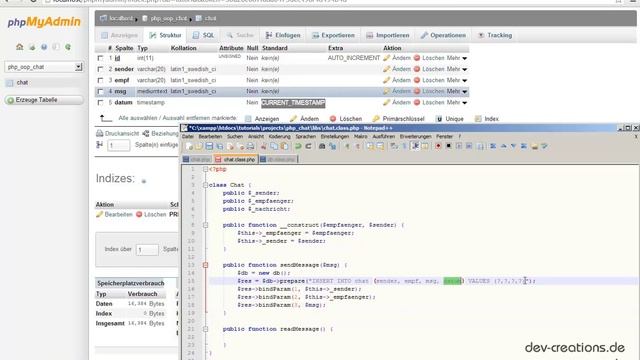Open the Importieren tab in phpMyAdmin
The height and width of the screenshot is (360, 640).
tap(387, 35)
